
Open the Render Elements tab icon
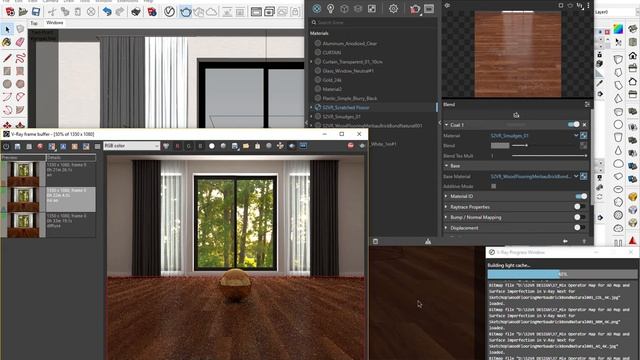pos(358,9)
